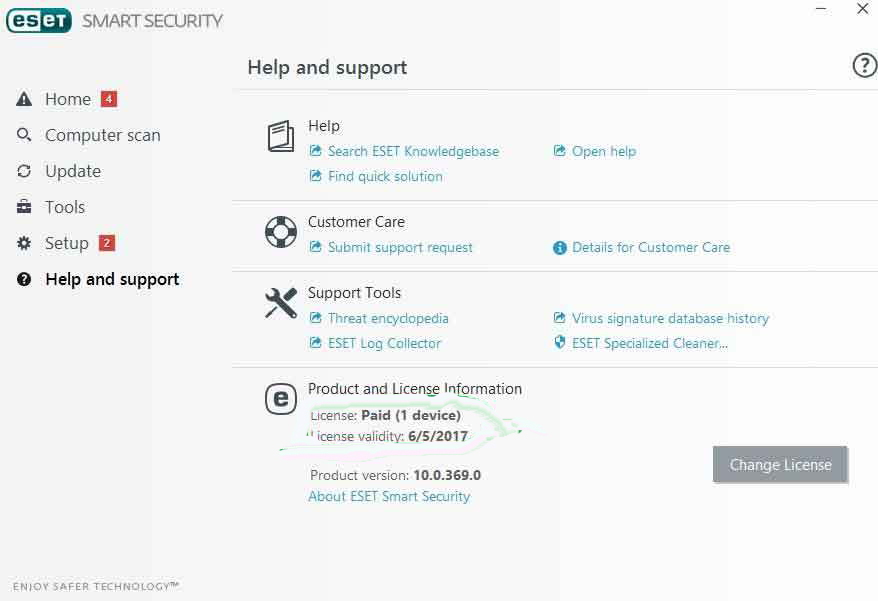Click the Home warning triangle icon
The image size is (878, 601).
(24, 100)
